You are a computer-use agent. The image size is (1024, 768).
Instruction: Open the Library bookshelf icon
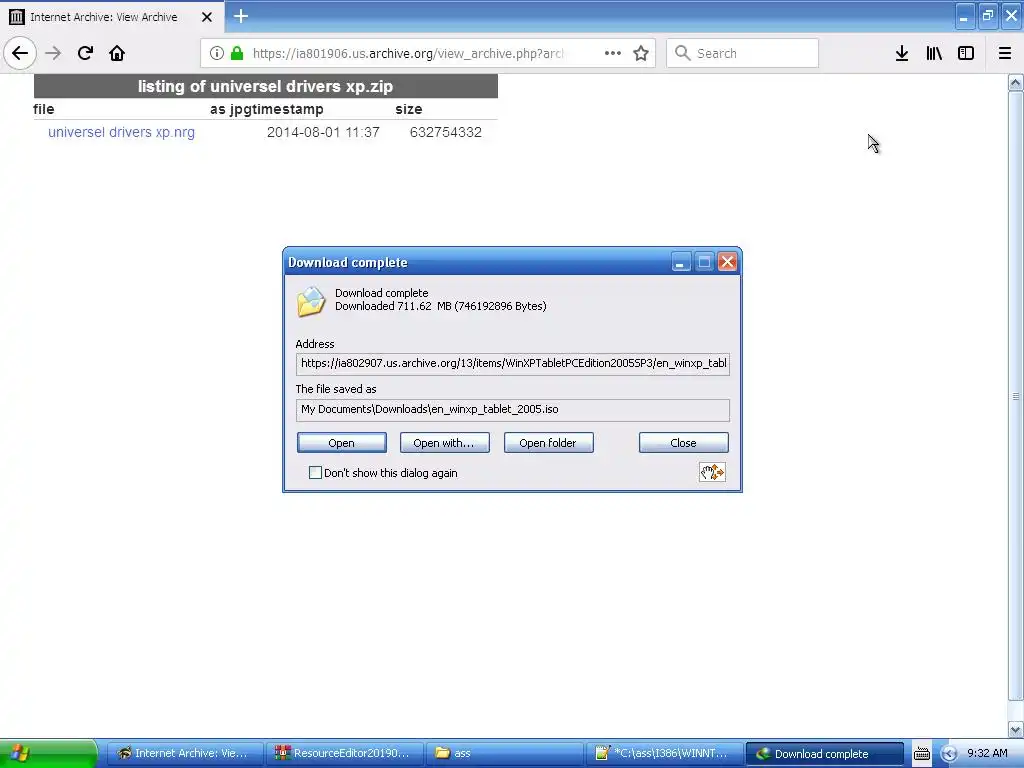point(934,53)
